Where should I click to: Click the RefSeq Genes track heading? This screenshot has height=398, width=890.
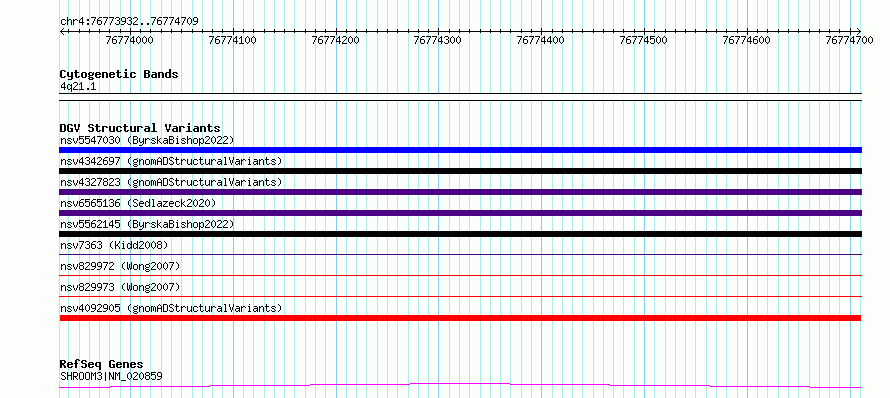coord(101,364)
